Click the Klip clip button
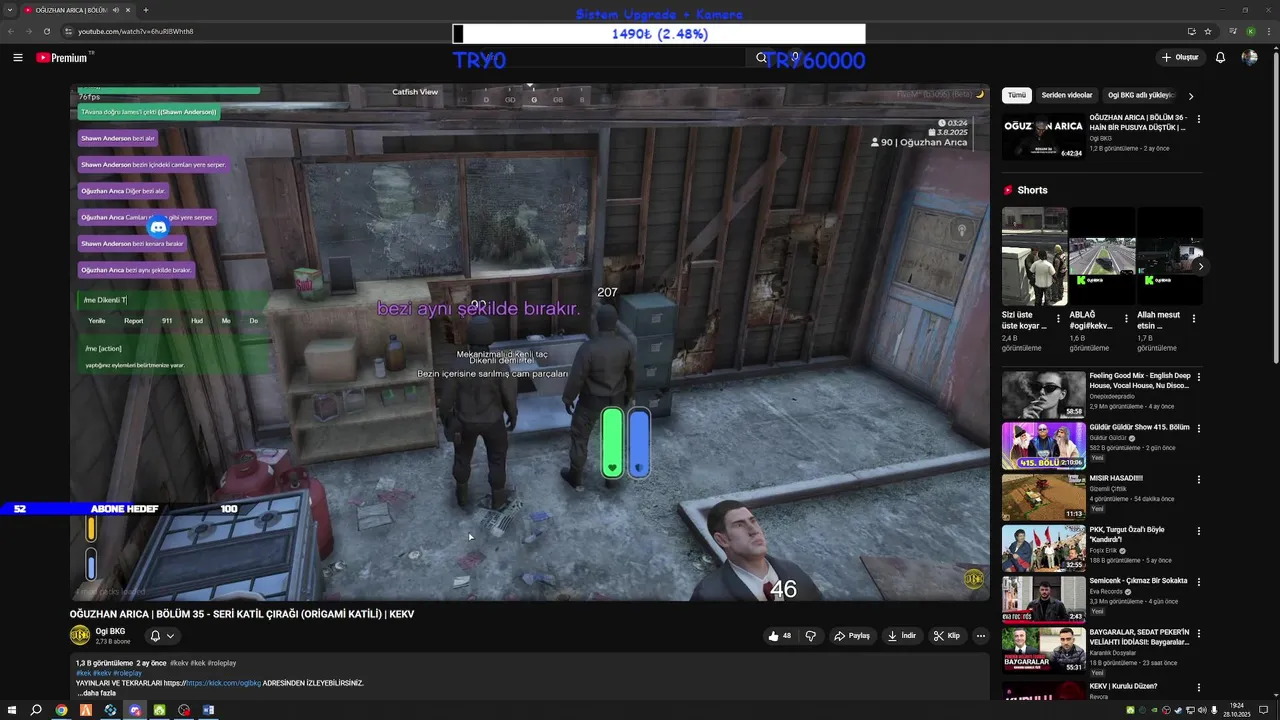 pos(946,636)
